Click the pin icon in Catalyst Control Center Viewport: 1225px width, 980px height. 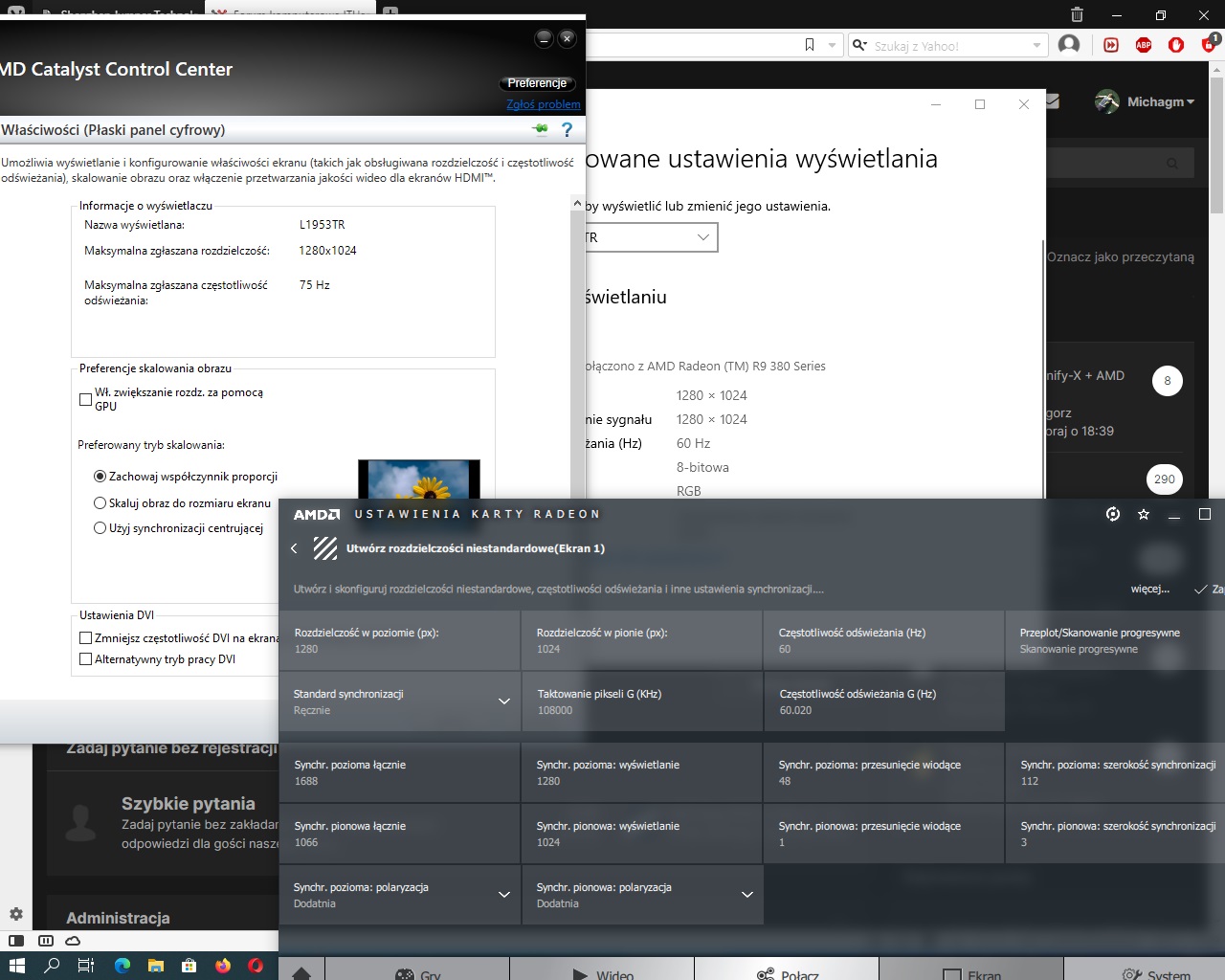click(539, 129)
